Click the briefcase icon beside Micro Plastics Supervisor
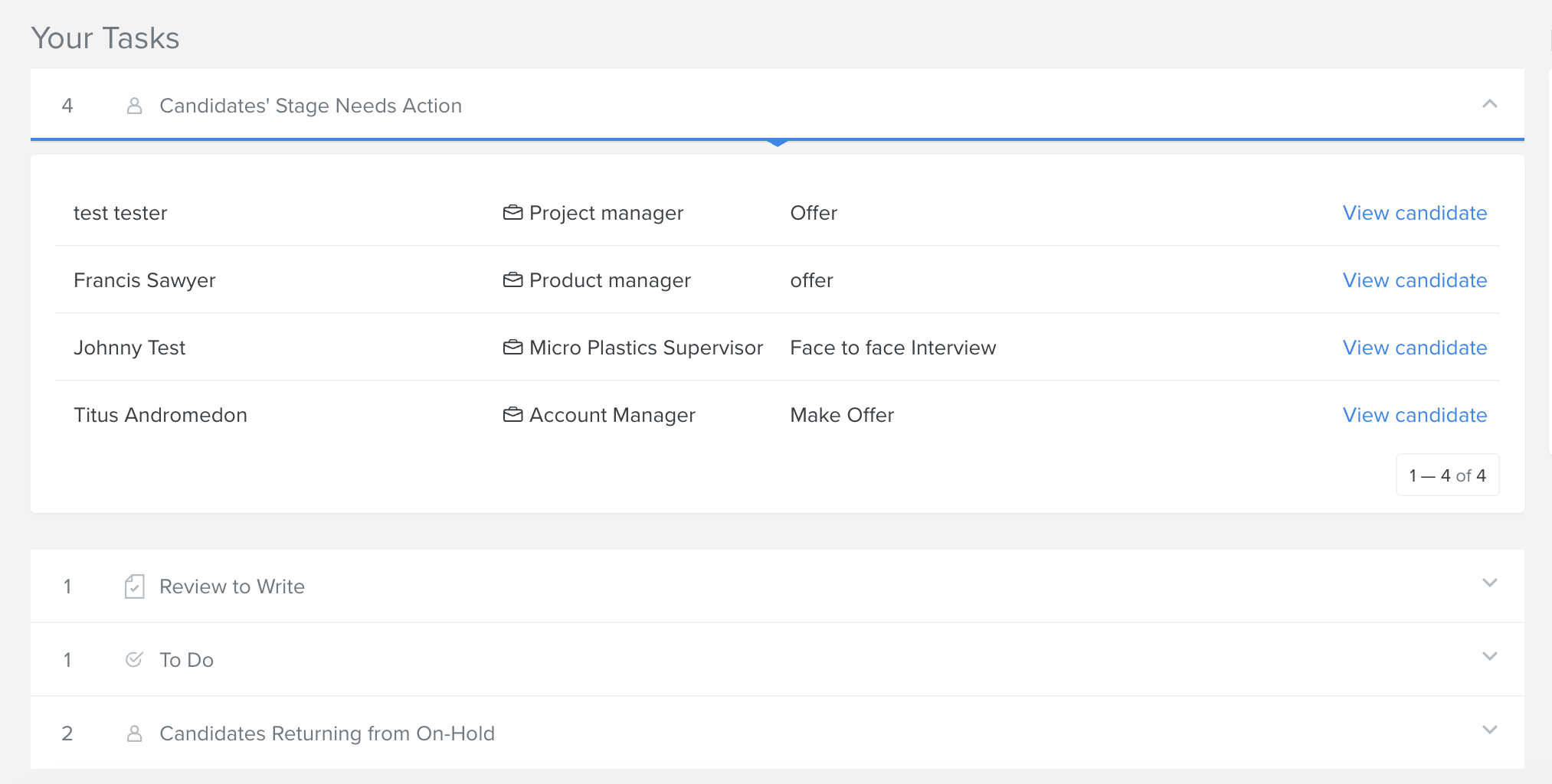1552x784 pixels. (512, 348)
